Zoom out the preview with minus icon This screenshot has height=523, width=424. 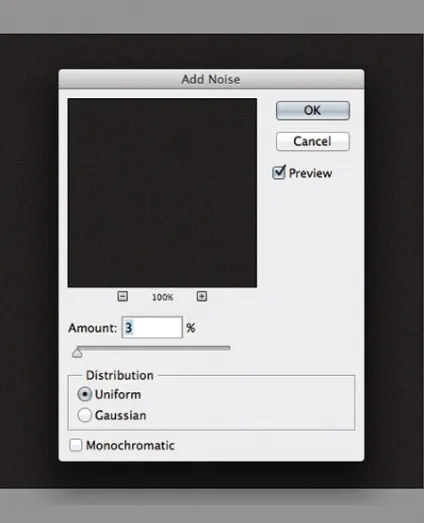[x=123, y=296]
